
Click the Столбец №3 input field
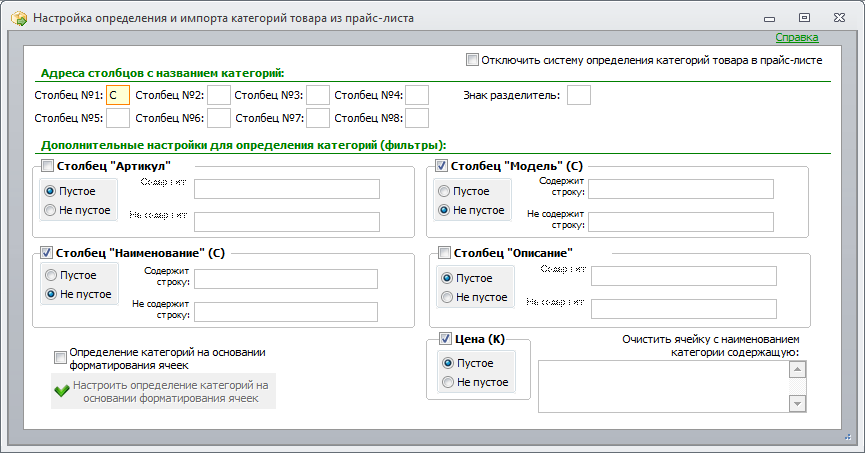pos(318,95)
